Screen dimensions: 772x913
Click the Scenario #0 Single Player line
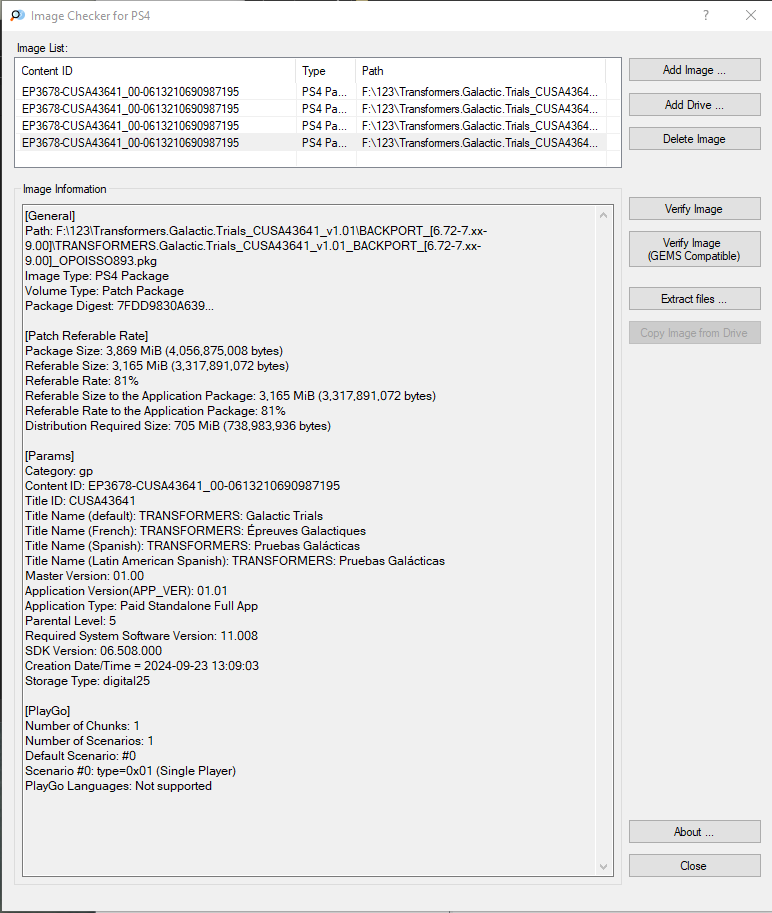coord(130,771)
